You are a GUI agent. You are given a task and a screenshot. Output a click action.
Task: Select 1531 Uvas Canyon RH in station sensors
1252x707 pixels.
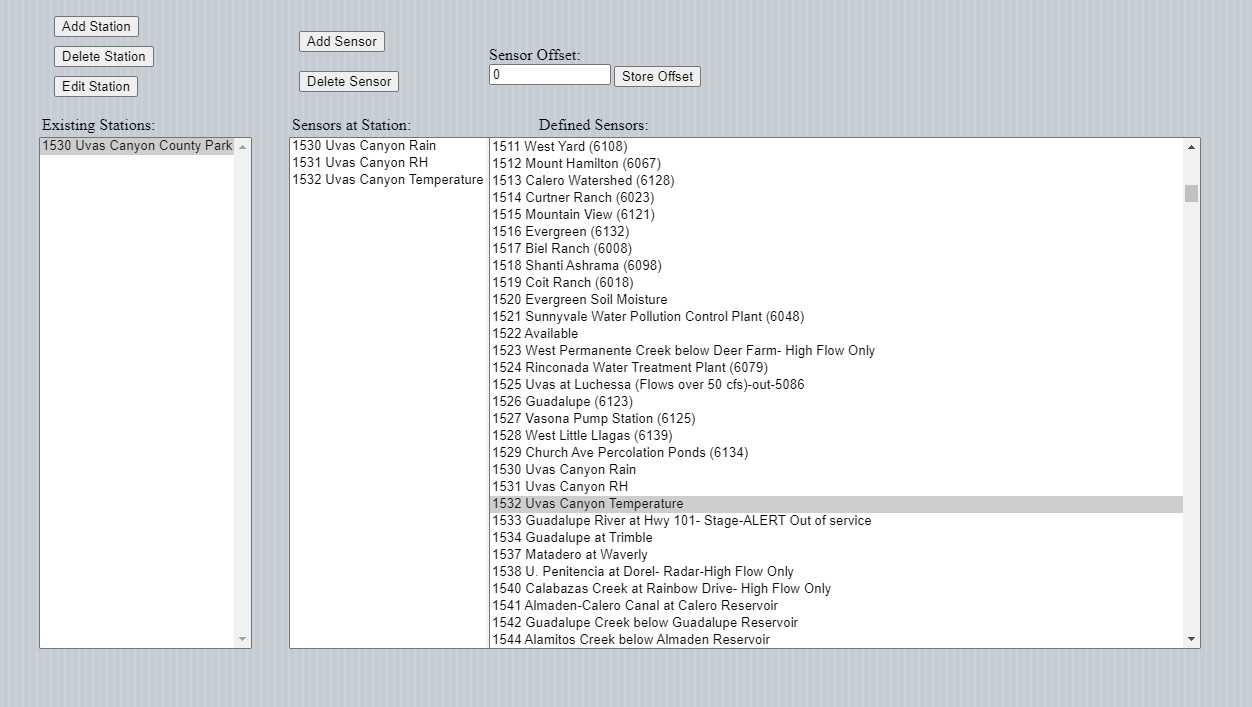pyautogui.click(x=360, y=163)
